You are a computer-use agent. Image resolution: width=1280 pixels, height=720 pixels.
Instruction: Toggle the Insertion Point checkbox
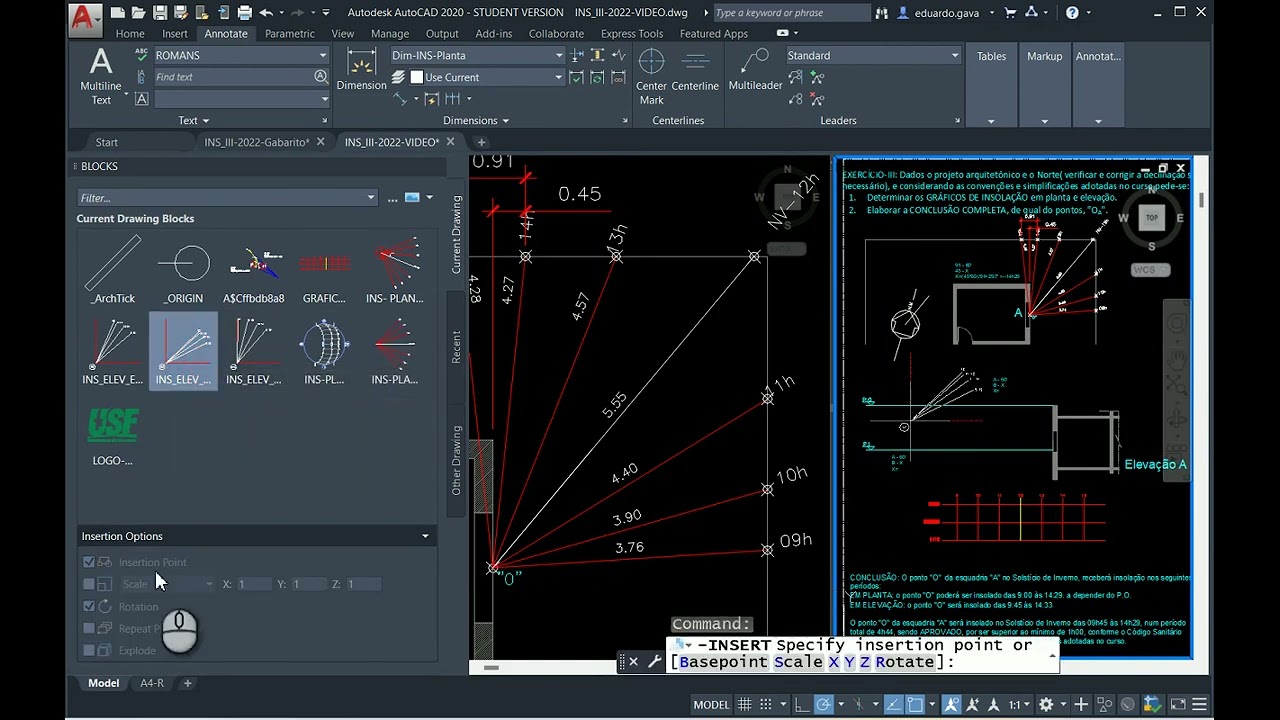(89, 562)
